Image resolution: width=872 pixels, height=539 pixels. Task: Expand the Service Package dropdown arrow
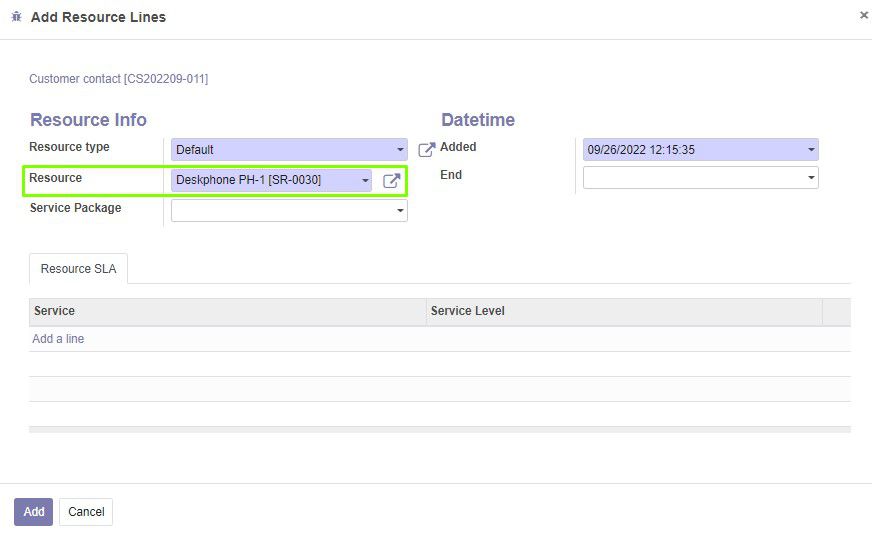[x=400, y=211]
